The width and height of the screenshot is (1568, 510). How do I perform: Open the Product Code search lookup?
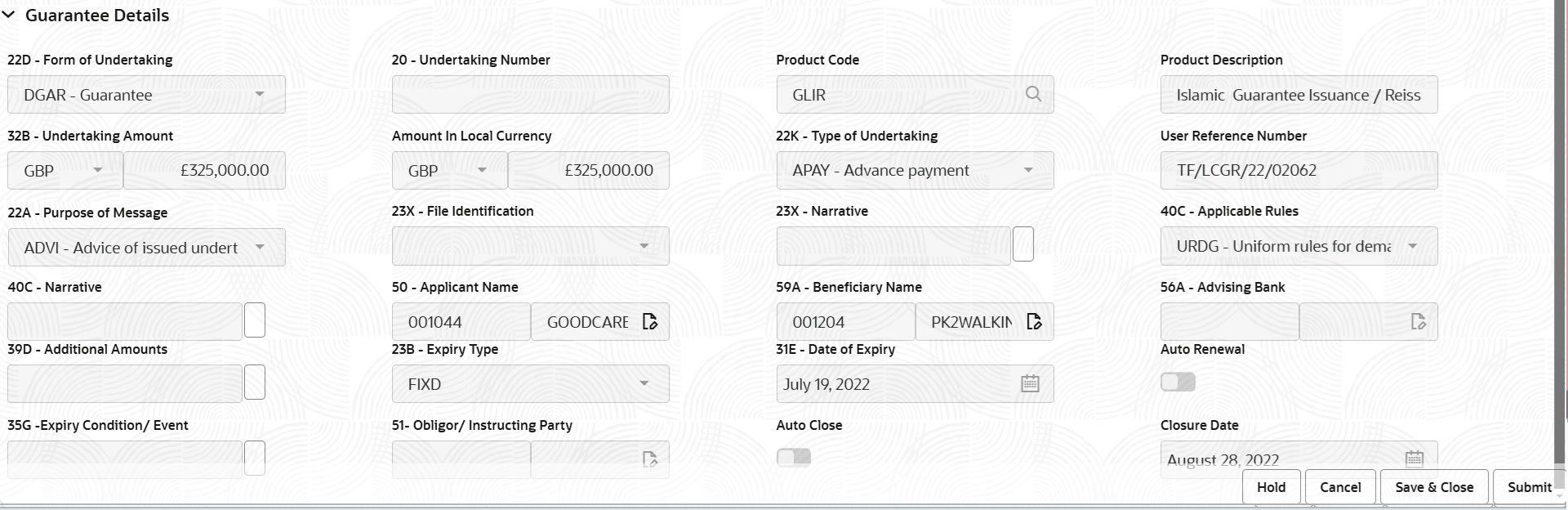1033,94
